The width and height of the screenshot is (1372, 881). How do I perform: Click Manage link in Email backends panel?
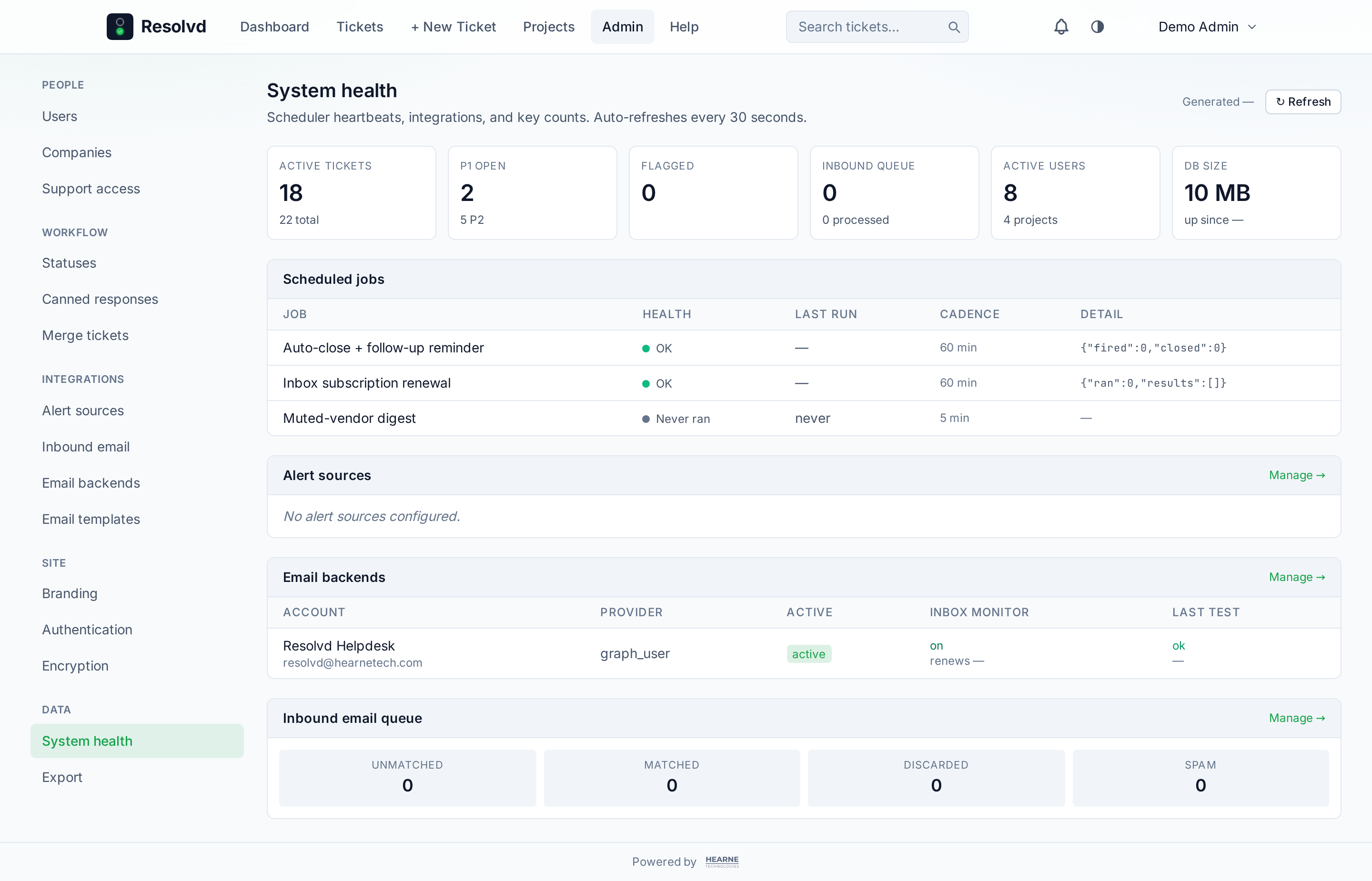[x=1296, y=577]
